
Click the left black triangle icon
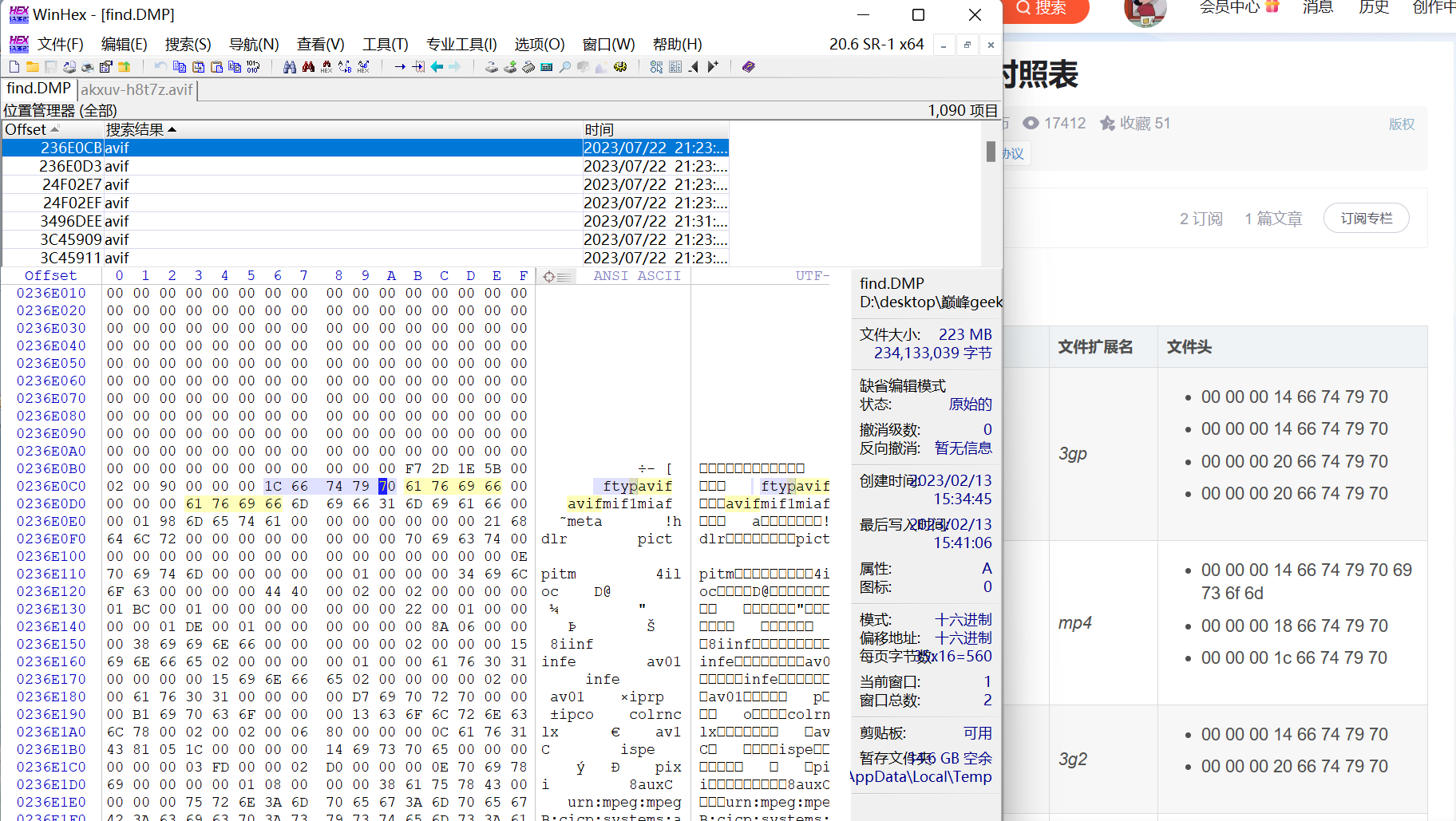click(694, 67)
